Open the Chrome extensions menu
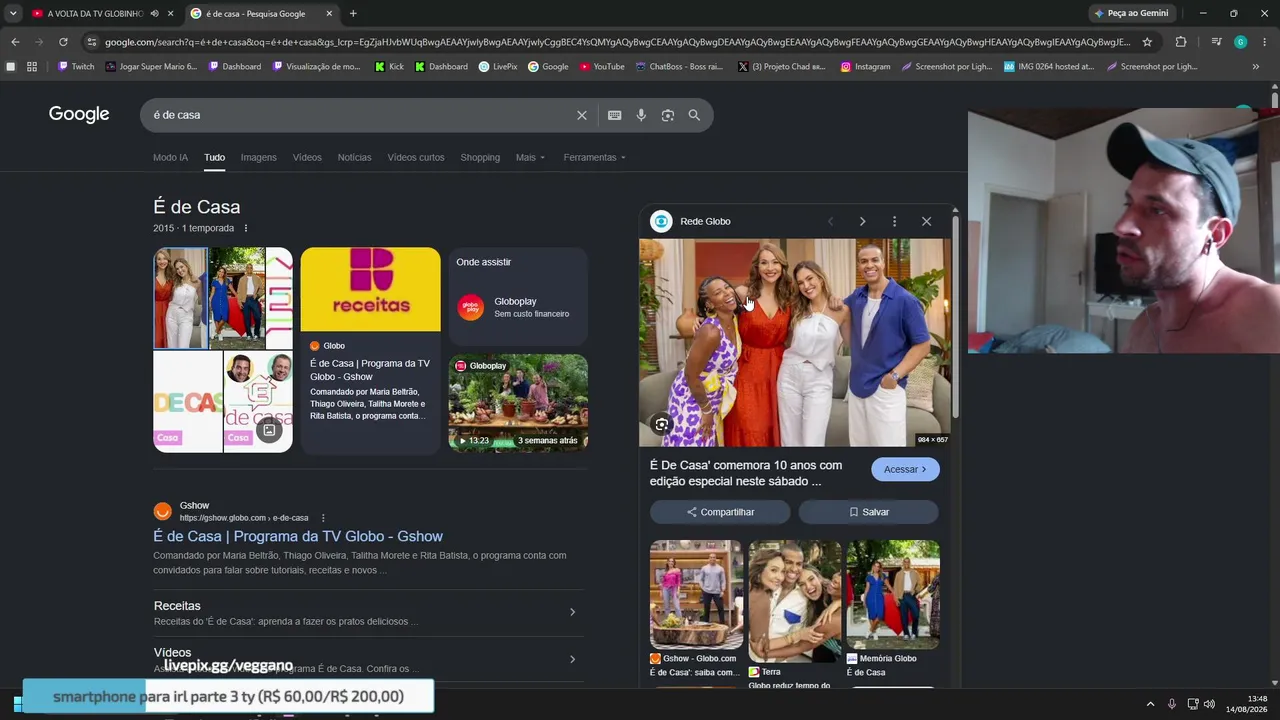The width and height of the screenshot is (1280, 720). [x=1181, y=42]
